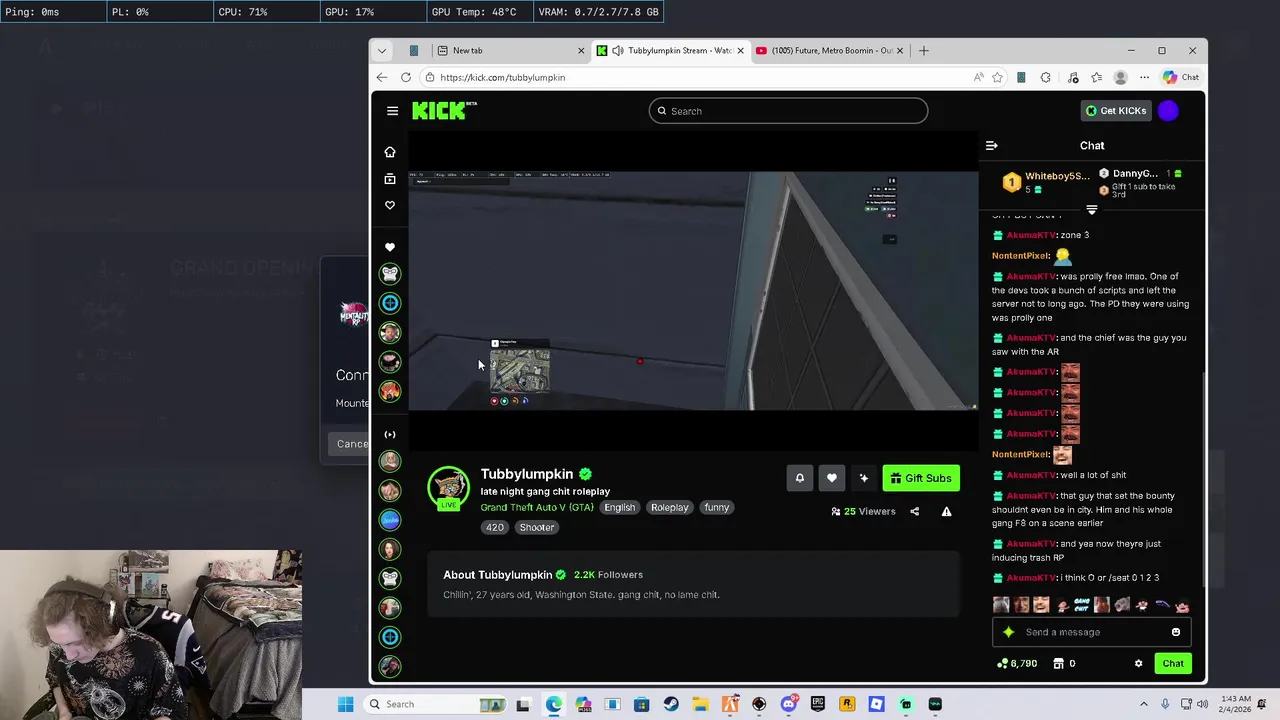Screen dimensions: 1280x720
Task: Send the message with green Chat button
Action: pyautogui.click(x=1173, y=663)
